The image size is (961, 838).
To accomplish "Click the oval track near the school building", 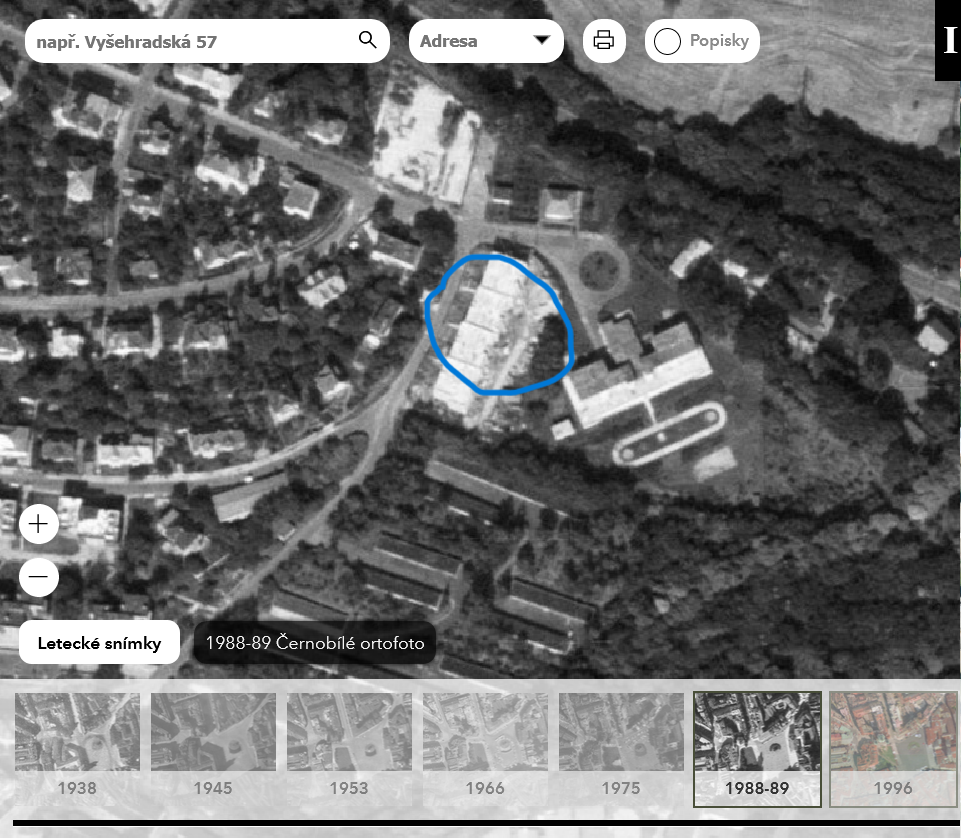I will pyautogui.click(x=668, y=433).
